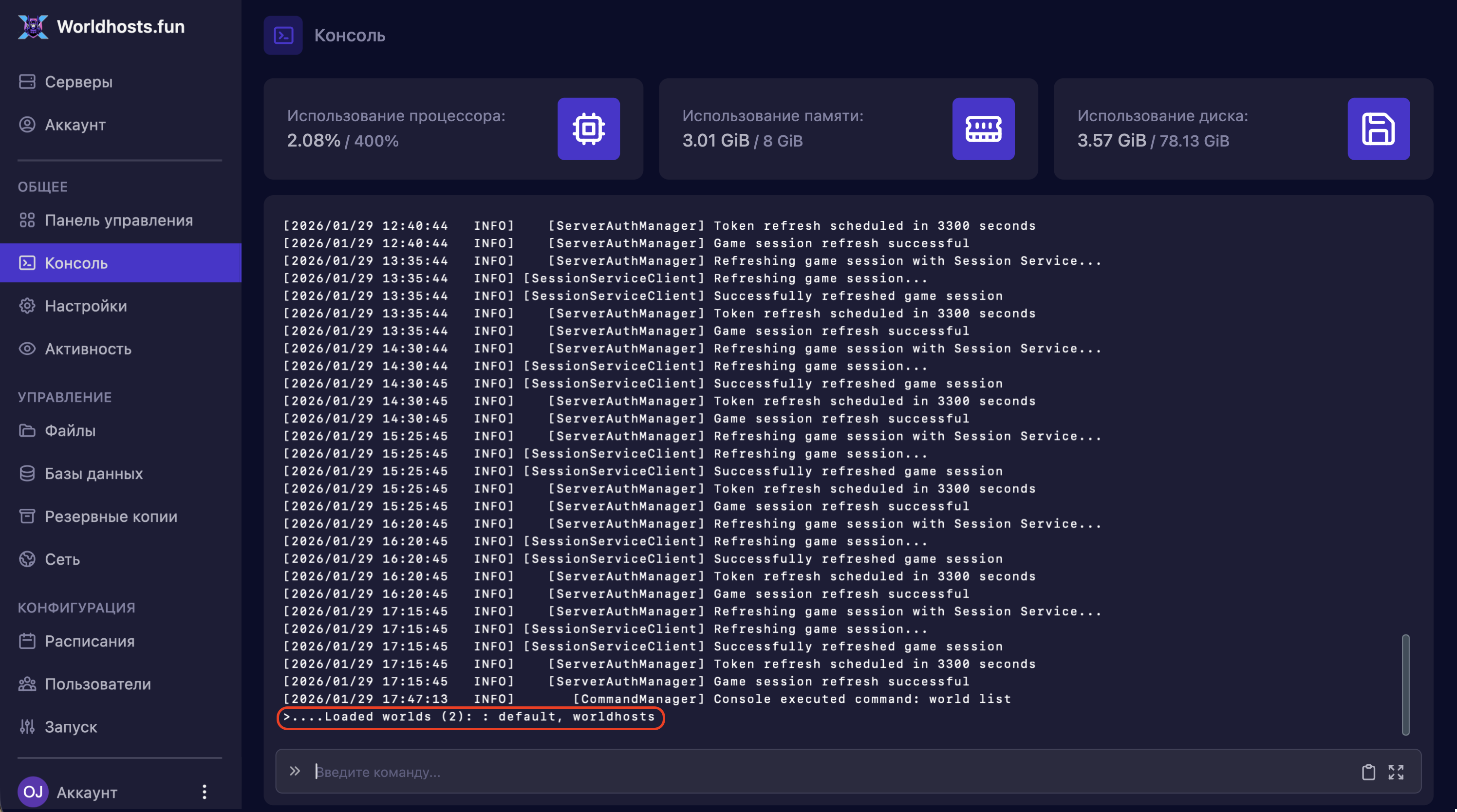The image size is (1457, 812).
Task: Click the fullscreen expand console icon
Action: click(x=1395, y=772)
